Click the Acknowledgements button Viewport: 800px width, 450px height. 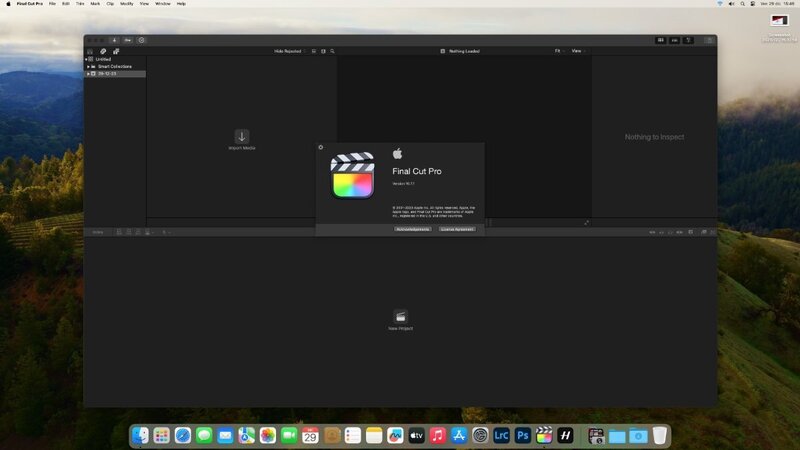tap(413, 230)
